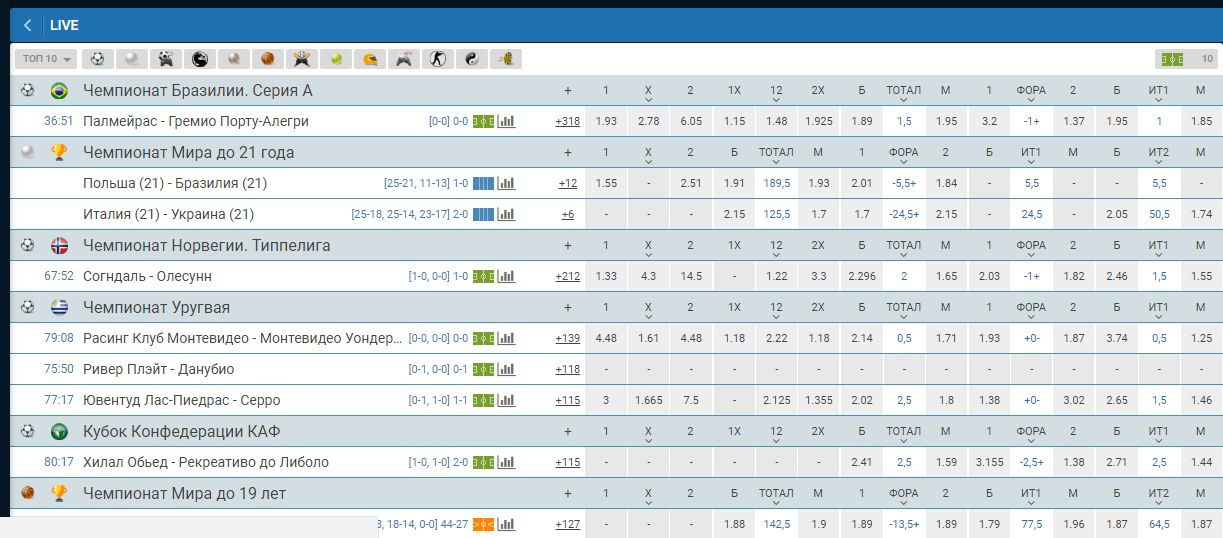Open +139 markets for Расинг Клуб Монтевидео
The image size is (1223, 538).
568,338
